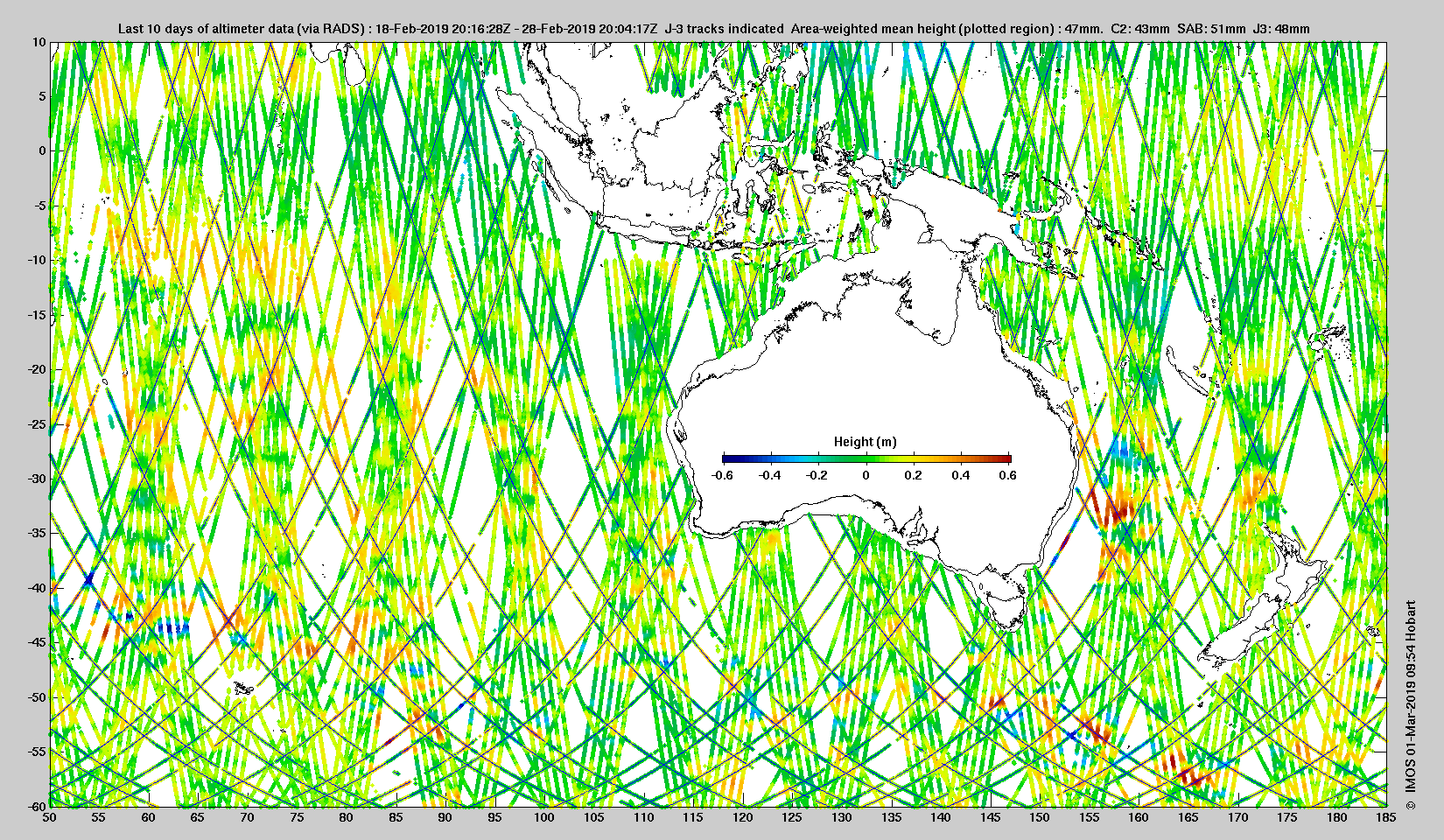
Task: Pick the dark blue end of the height colorbar
Action: [726, 458]
